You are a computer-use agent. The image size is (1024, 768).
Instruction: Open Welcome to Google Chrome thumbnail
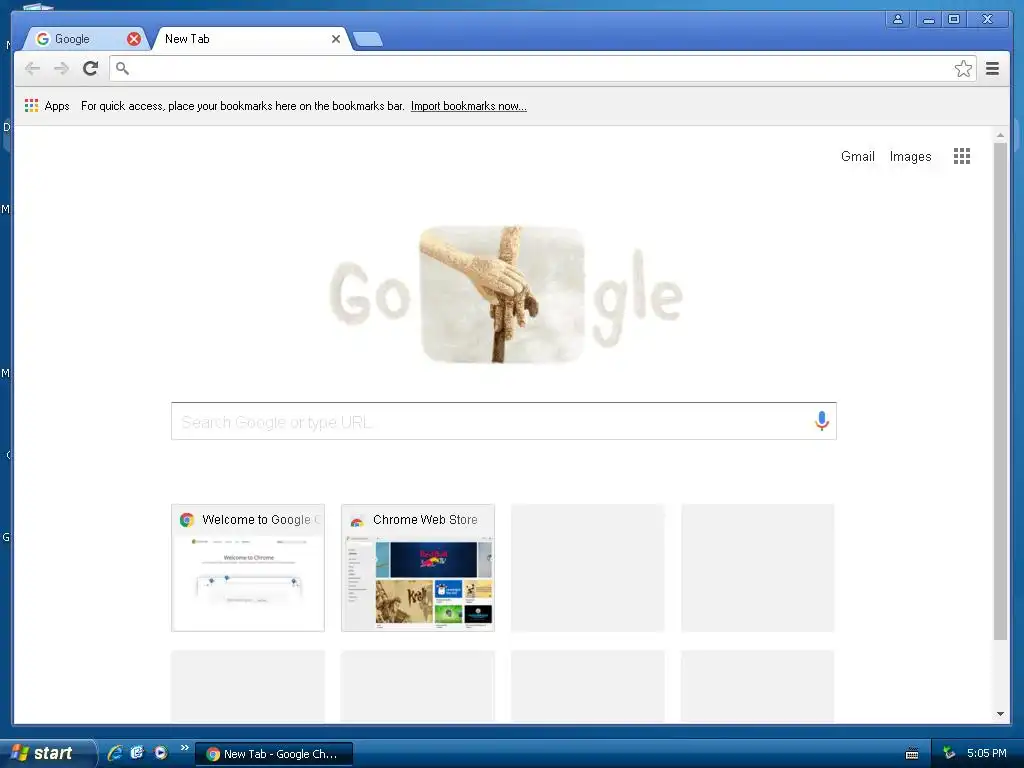click(x=248, y=568)
